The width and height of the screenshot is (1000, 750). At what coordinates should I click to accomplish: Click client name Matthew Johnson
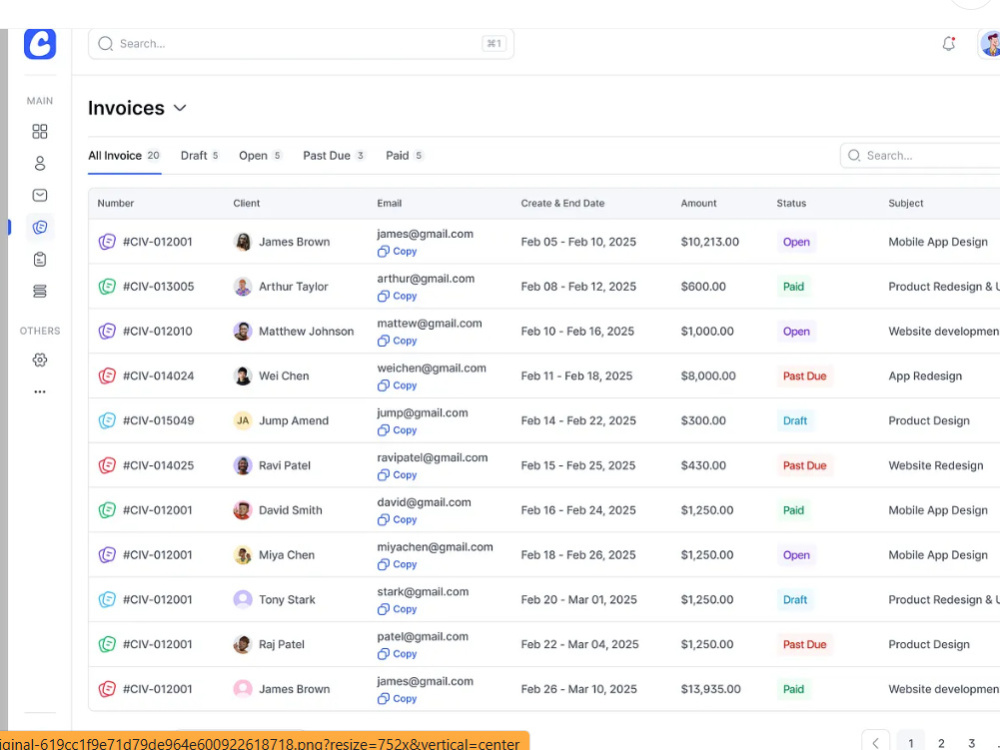[306, 331]
